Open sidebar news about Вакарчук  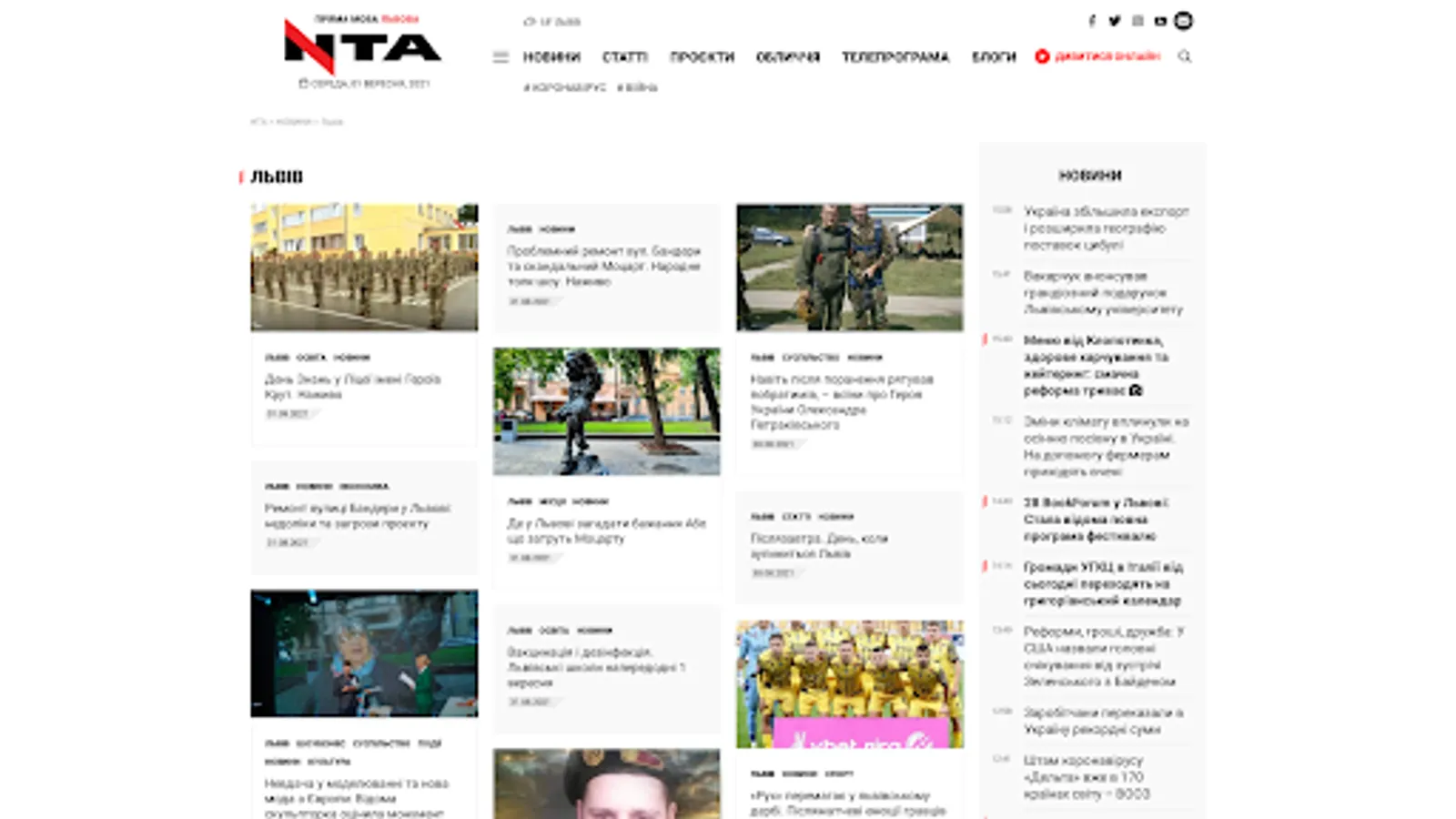click(1103, 293)
